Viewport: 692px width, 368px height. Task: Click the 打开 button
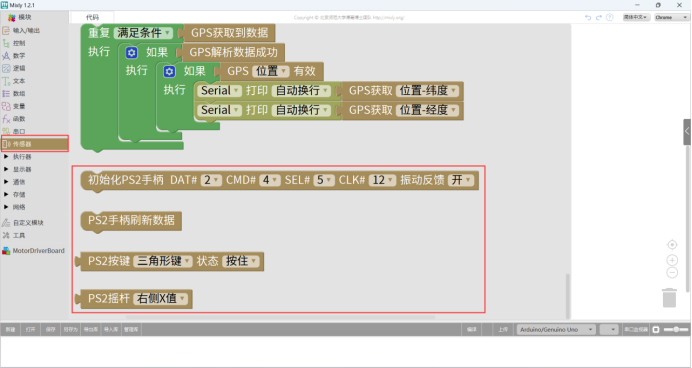pos(30,330)
